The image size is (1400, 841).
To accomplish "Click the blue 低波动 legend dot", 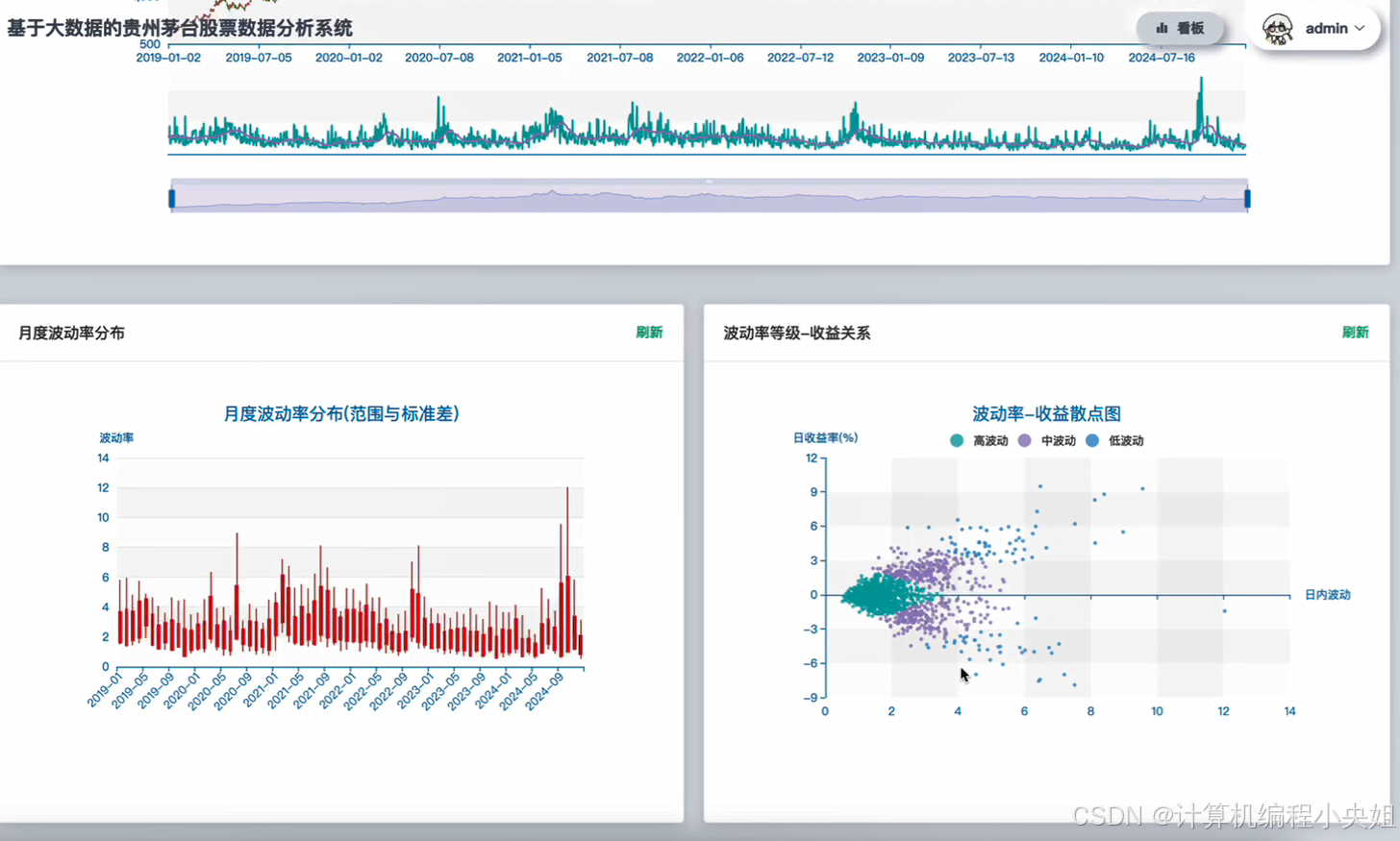I will [1092, 441].
